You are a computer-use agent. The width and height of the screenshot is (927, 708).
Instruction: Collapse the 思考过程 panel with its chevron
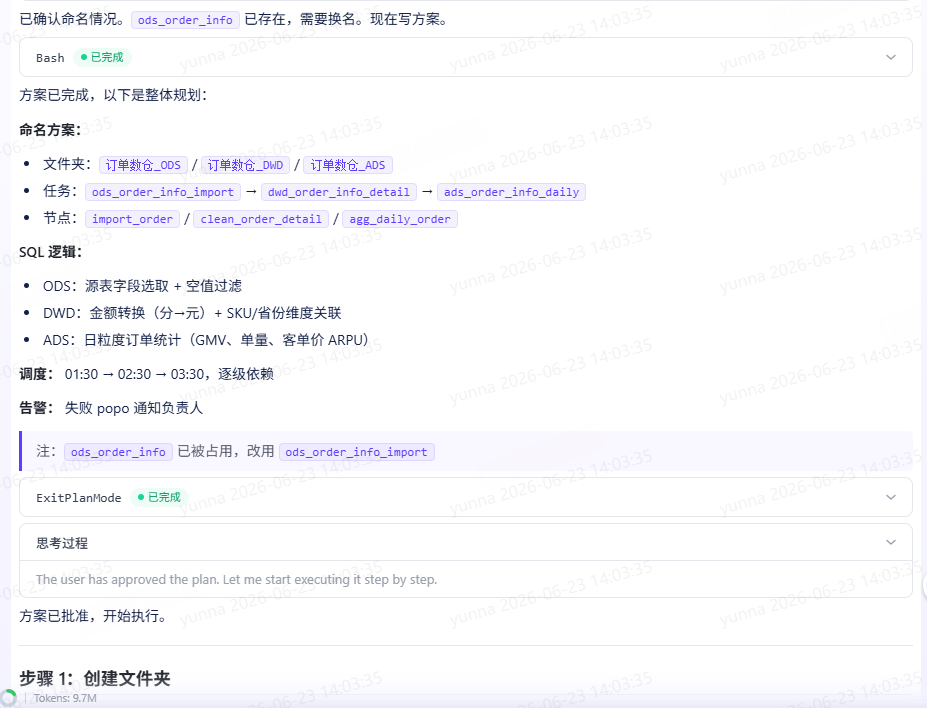891,542
